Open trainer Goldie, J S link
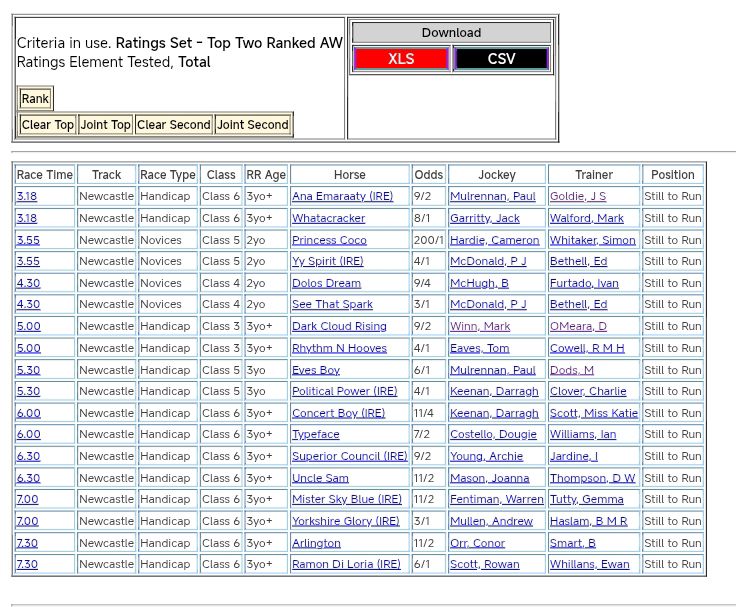This screenshot has width=736, height=607. pyautogui.click(x=577, y=197)
